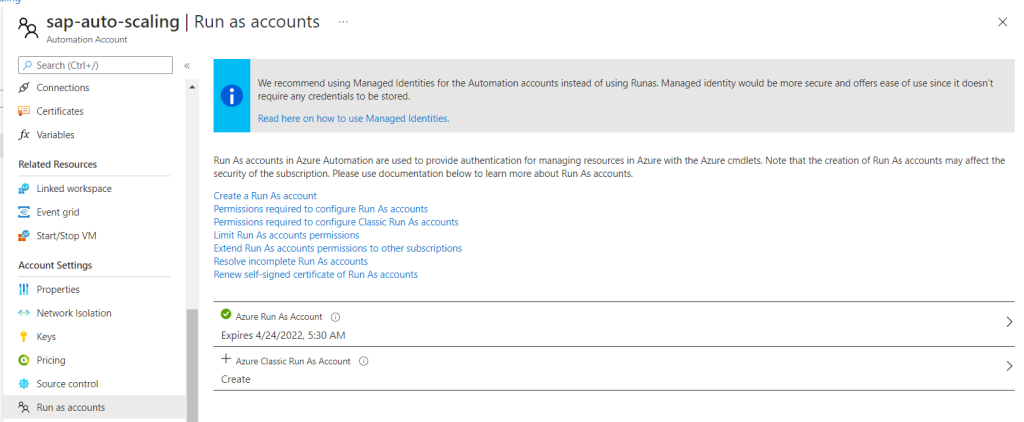Open 'Limit Run As accounts permissions' link

[x=286, y=235]
